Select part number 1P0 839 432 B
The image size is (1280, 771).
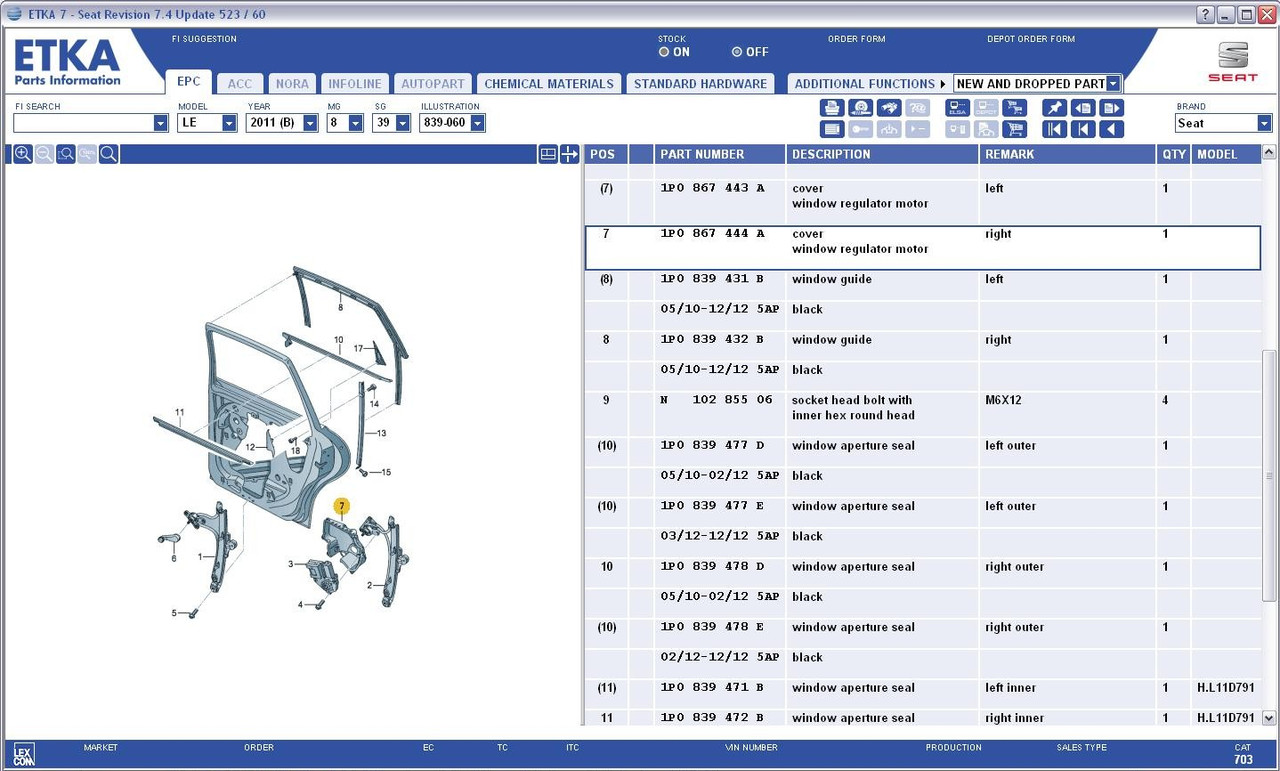point(712,340)
